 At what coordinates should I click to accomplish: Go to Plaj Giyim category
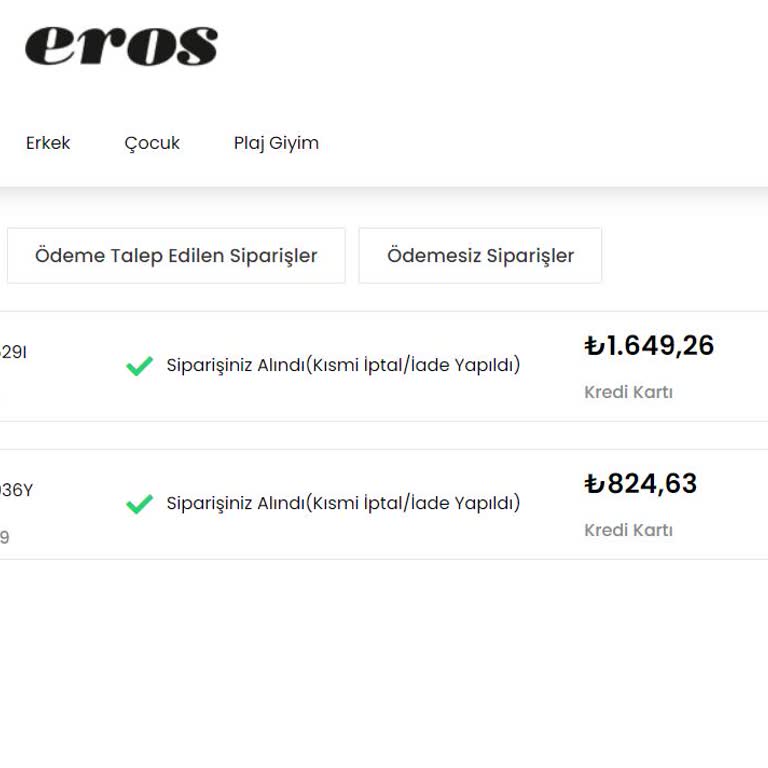pyautogui.click(x=276, y=143)
